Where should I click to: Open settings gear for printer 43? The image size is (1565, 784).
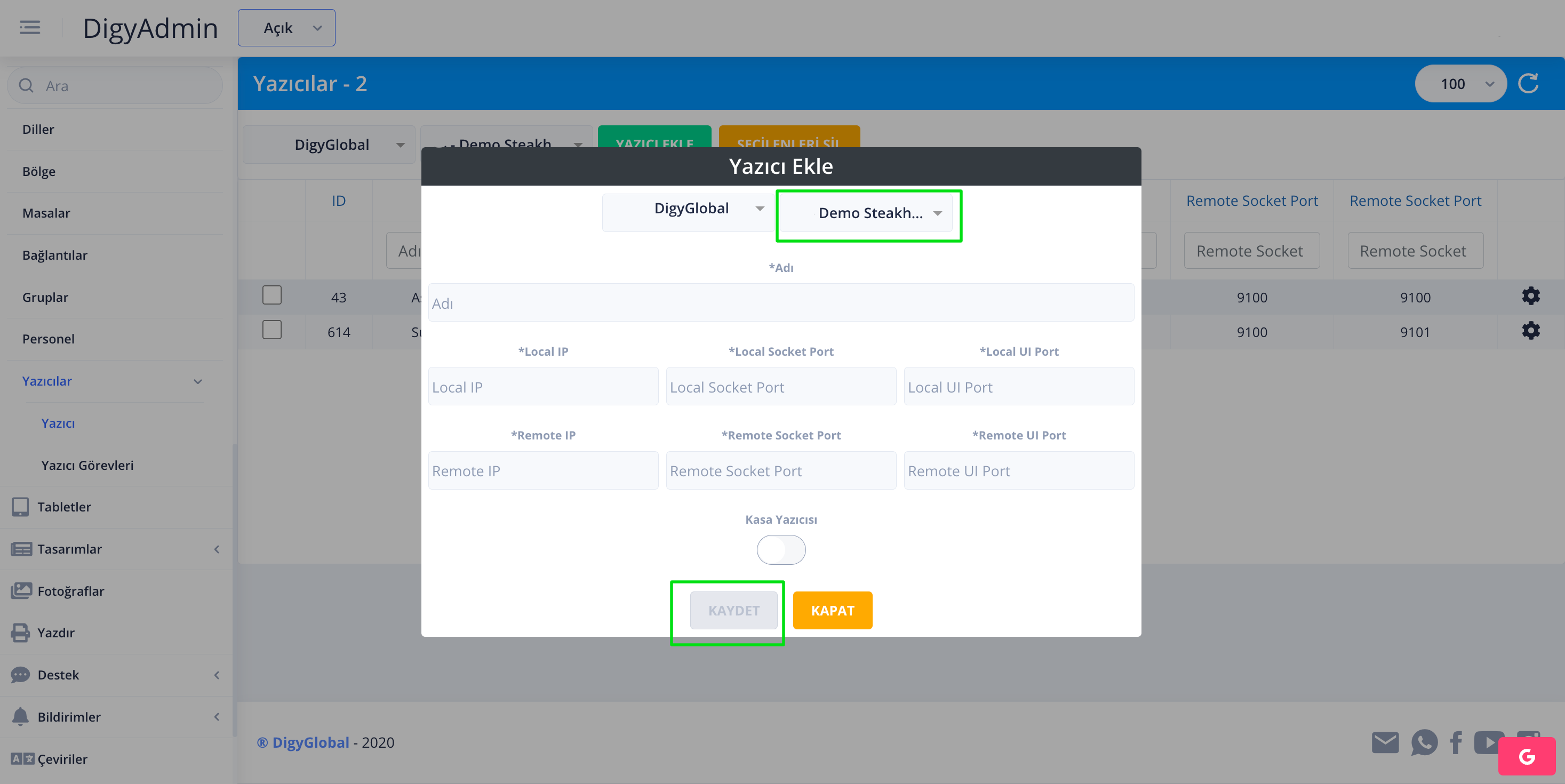(x=1530, y=297)
